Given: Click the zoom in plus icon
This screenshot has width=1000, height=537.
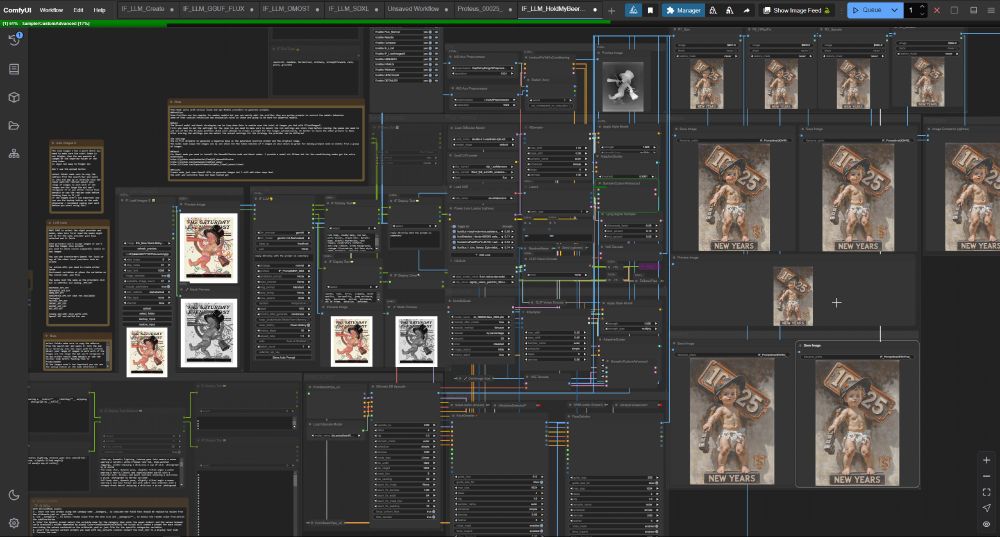Looking at the screenshot, I should [x=986, y=460].
